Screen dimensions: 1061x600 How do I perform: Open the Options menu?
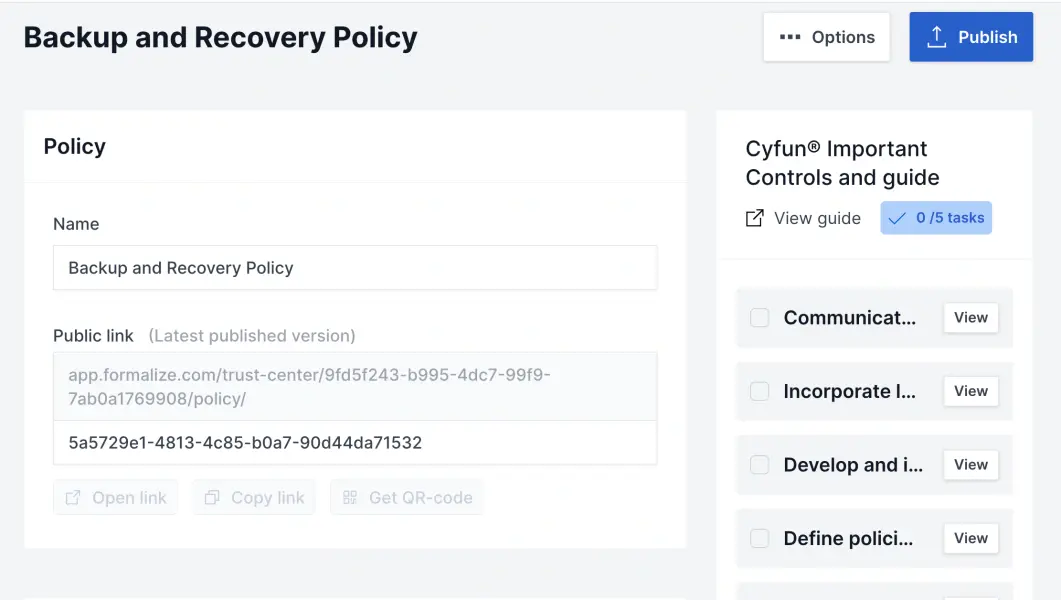pos(826,37)
